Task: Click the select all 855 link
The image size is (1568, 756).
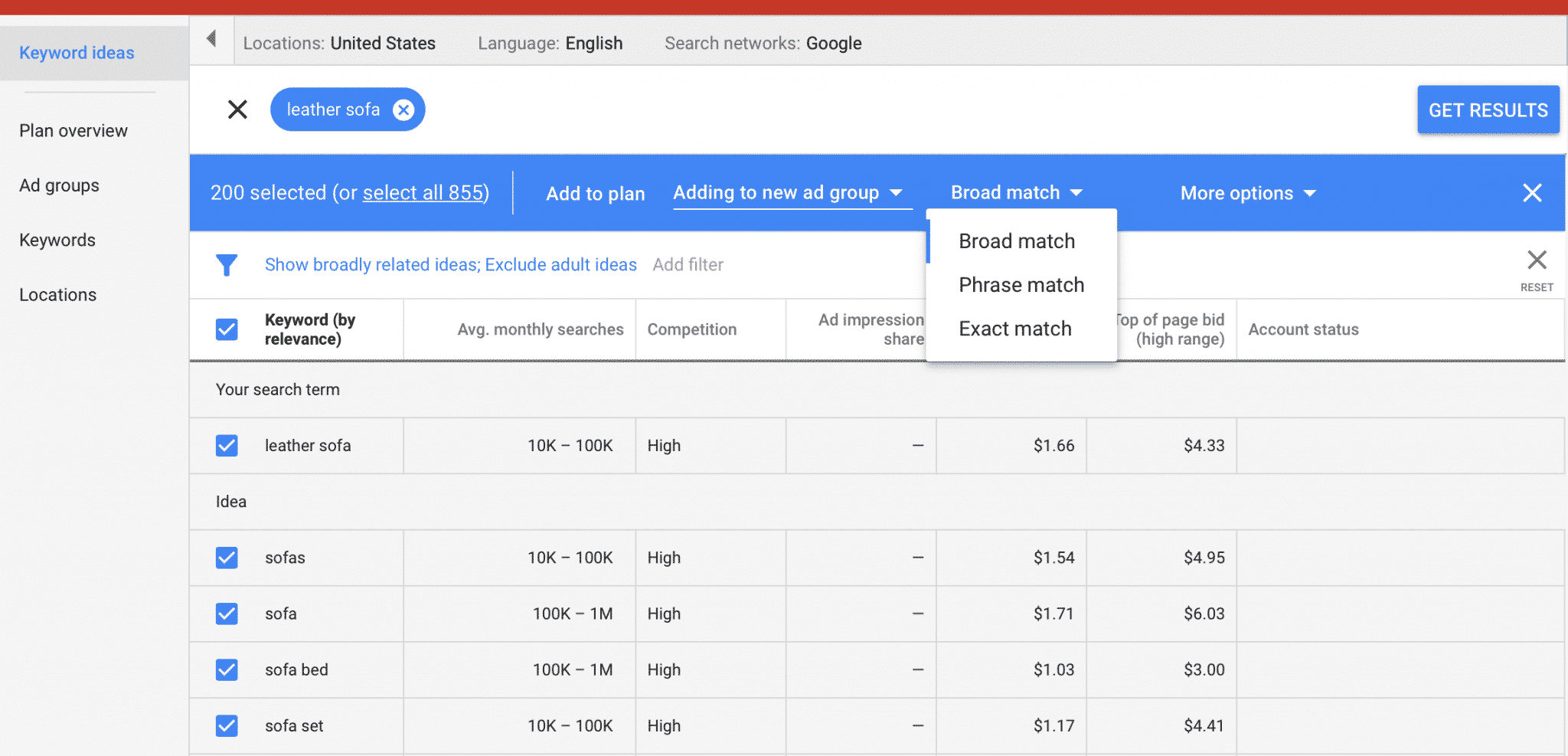Action: [x=423, y=193]
